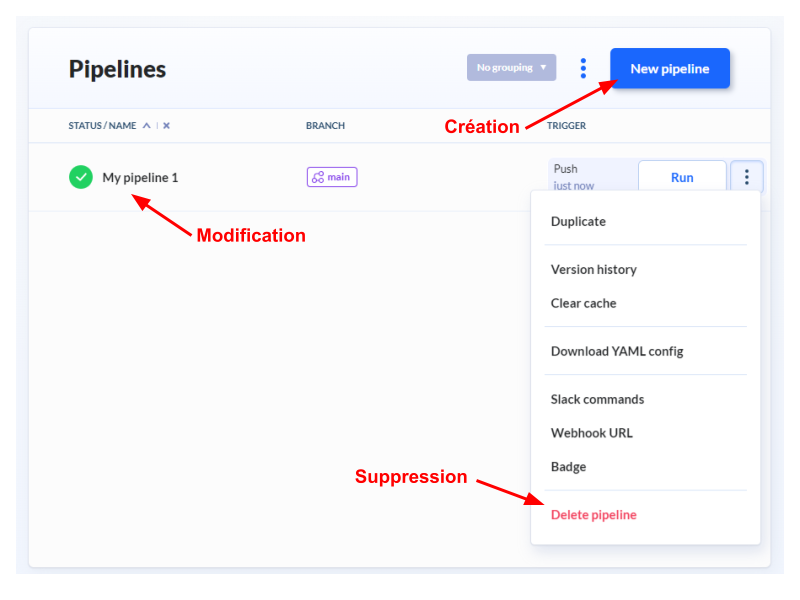This screenshot has width=800, height=600.
Task: Click the Branch column header
Action: click(x=325, y=126)
